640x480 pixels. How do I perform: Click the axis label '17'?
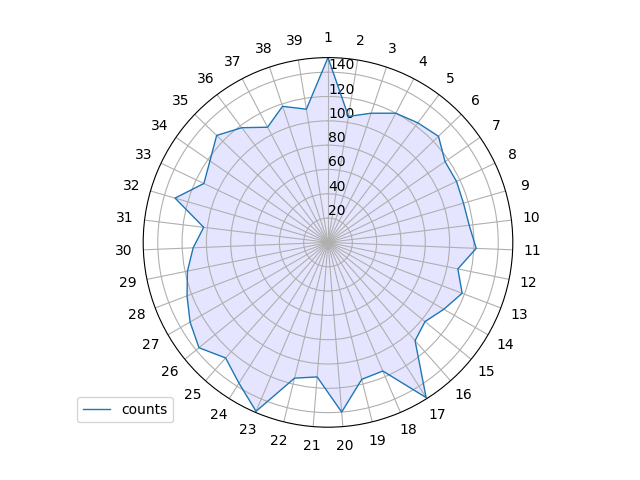(x=437, y=414)
